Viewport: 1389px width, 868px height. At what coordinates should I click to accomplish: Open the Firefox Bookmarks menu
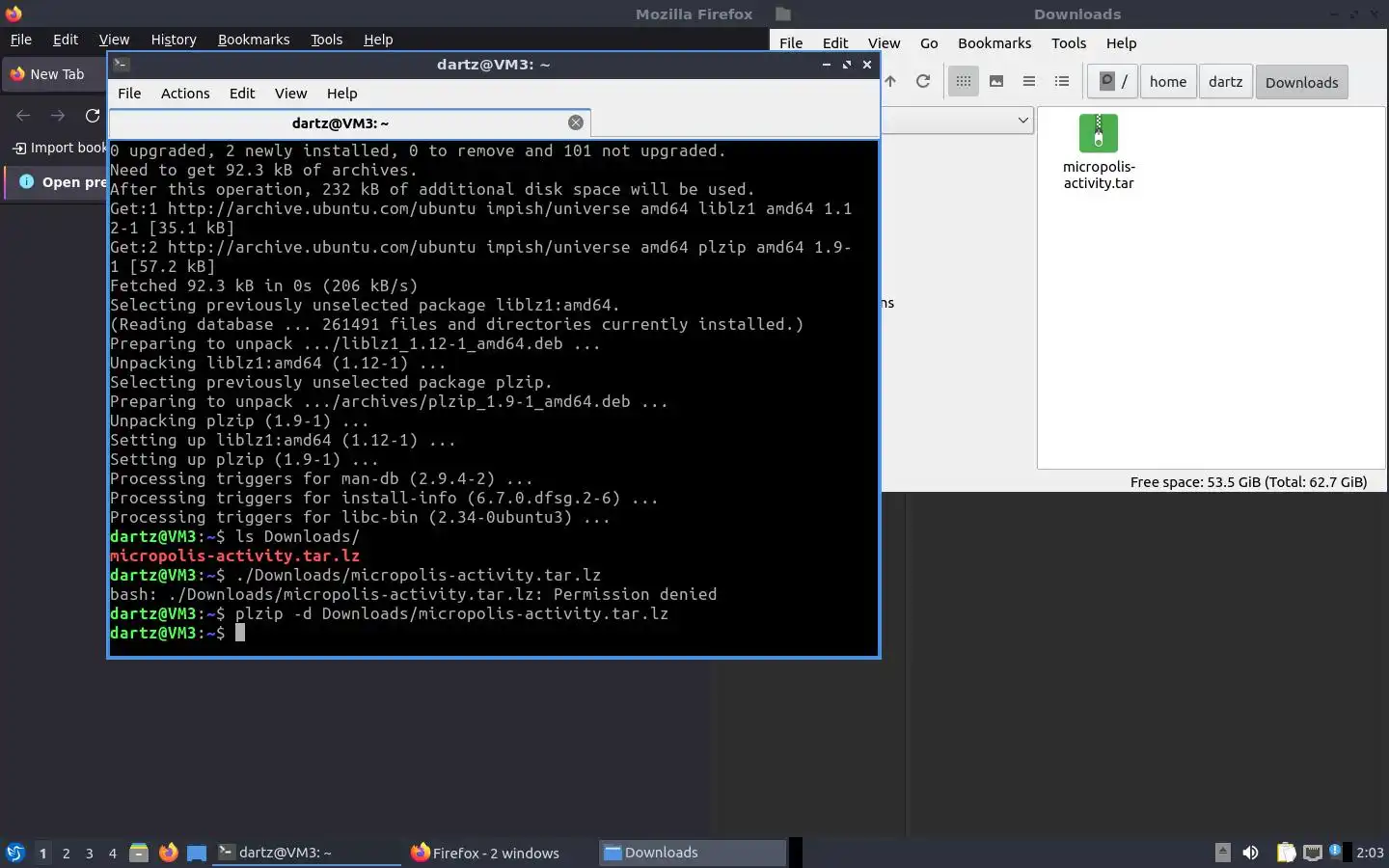254,40
